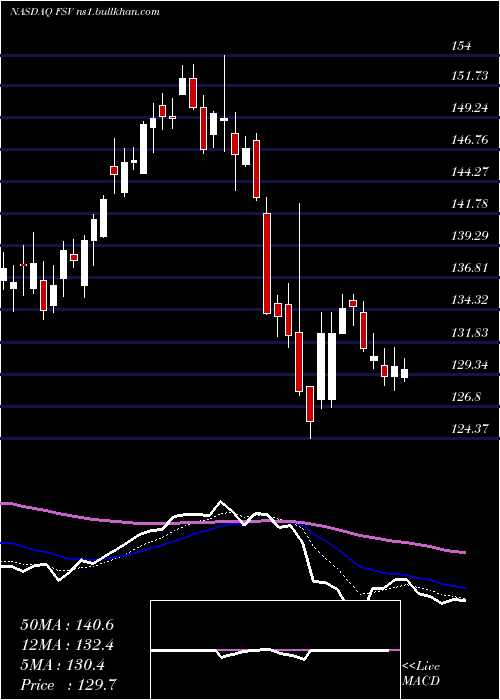Click the 12MA : 132.4 readout
Image resolution: width=500 pixels, height=700 pixels.
pyautogui.click(x=67, y=645)
